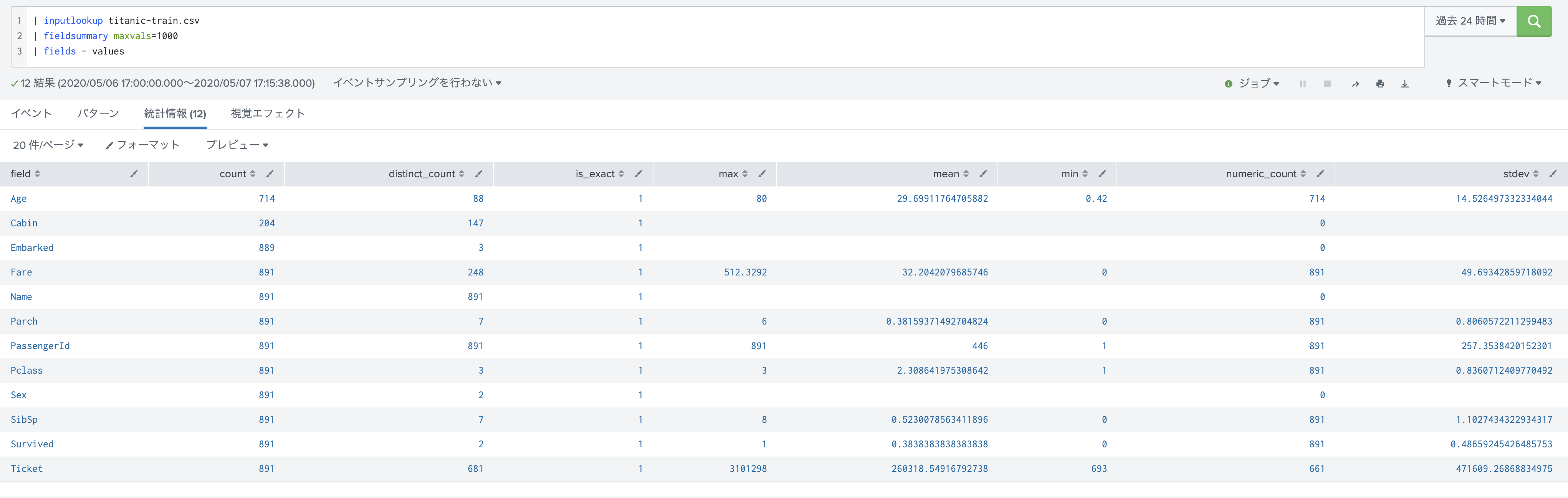This screenshot has width=1568, height=498.
Task: Switch to the 視覚エフェクト tab
Action: coord(267,114)
